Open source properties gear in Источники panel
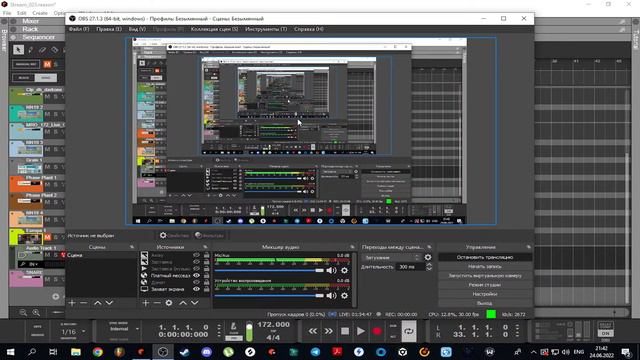Image resolution: width=640 pixels, height=360 pixels. (169, 303)
